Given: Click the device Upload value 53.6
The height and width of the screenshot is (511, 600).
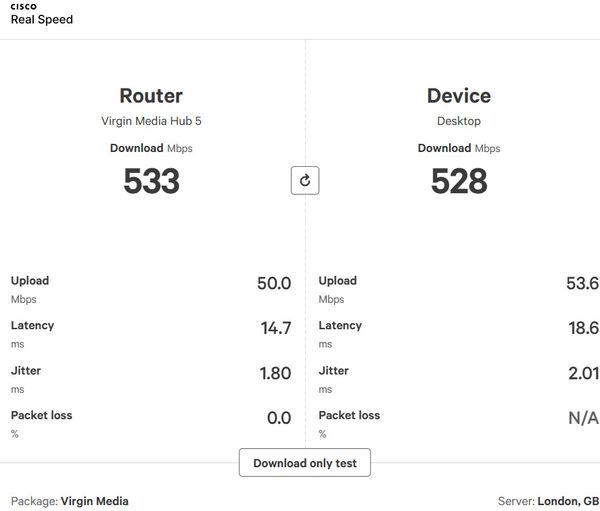Looking at the screenshot, I should pyautogui.click(x=582, y=284).
